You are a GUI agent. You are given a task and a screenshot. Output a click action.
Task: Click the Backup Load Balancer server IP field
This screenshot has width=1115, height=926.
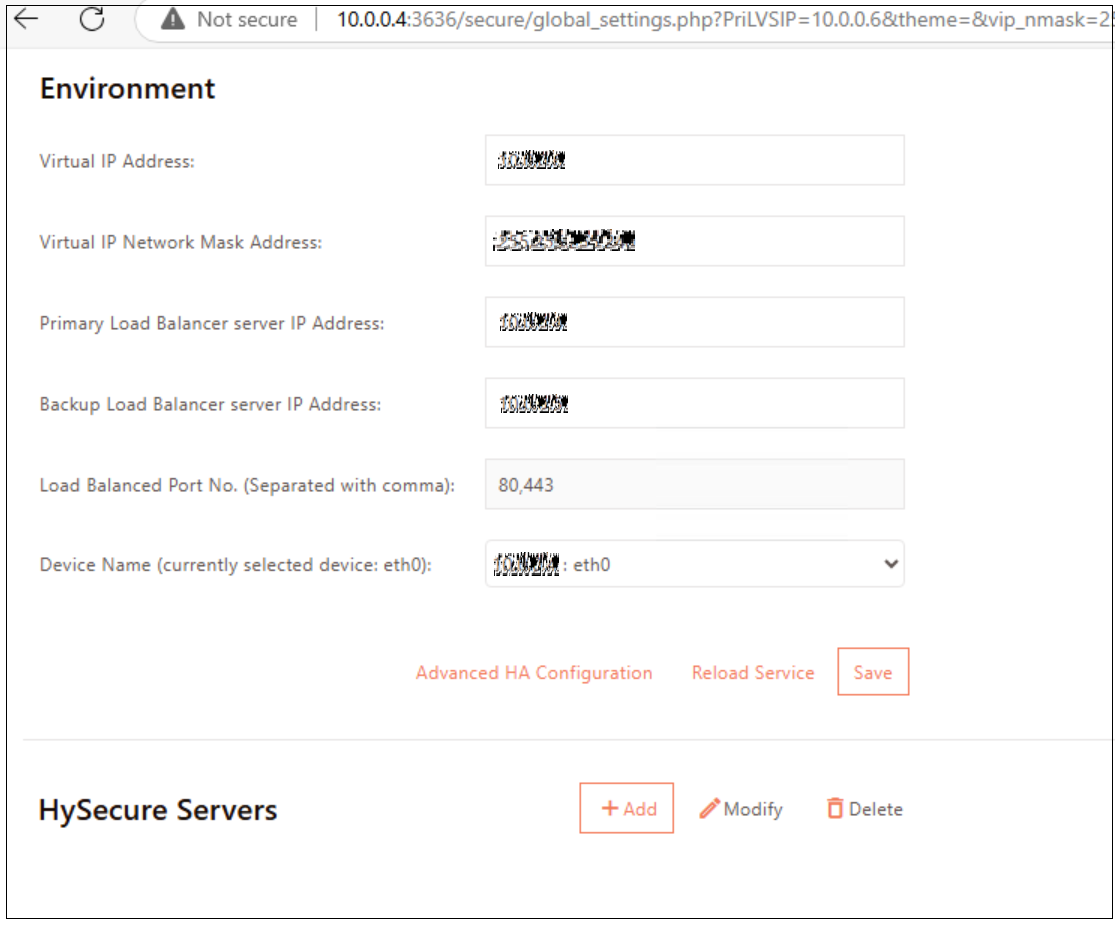[694, 403]
